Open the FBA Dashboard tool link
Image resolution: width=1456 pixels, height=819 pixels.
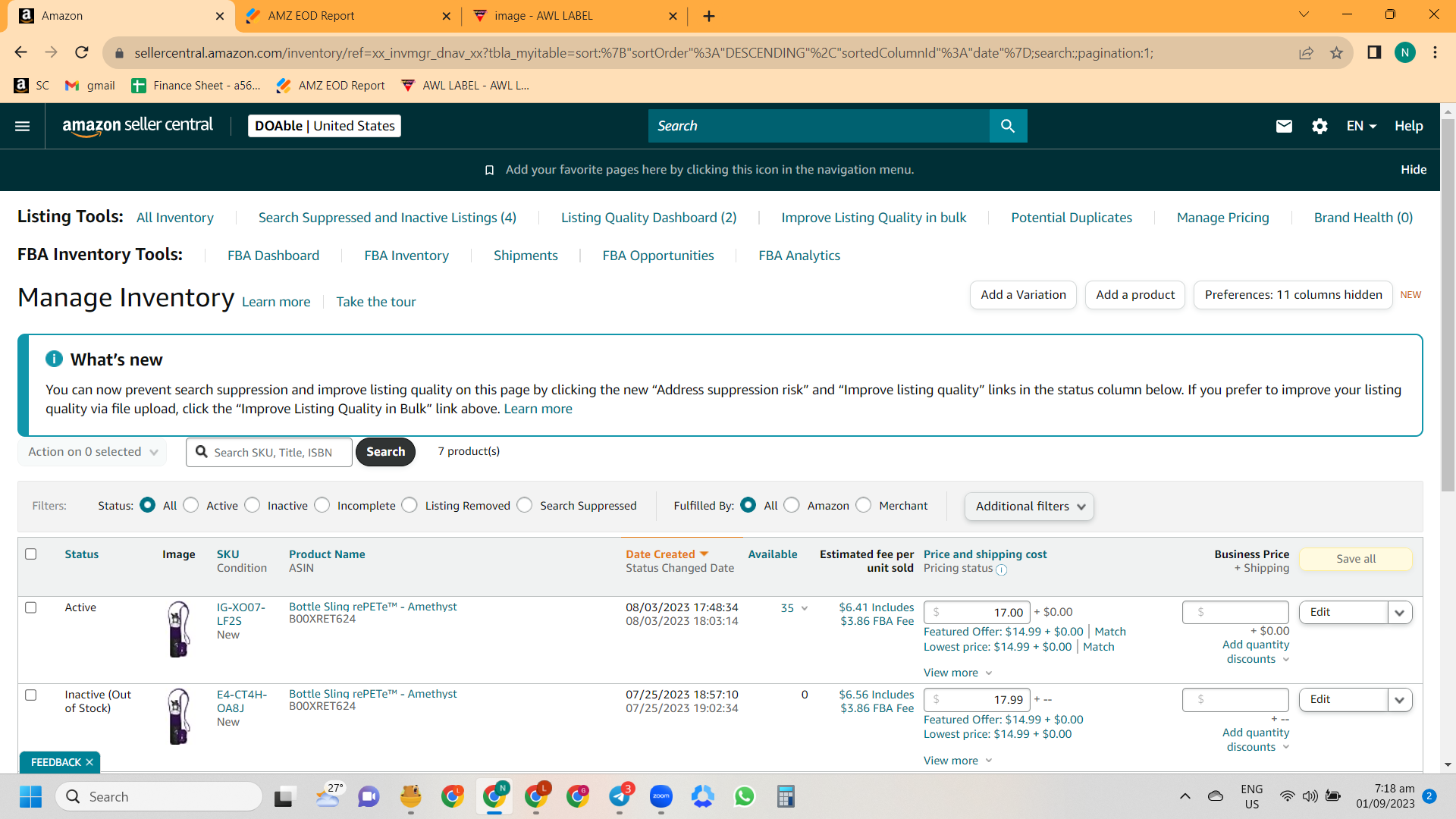click(273, 256)
